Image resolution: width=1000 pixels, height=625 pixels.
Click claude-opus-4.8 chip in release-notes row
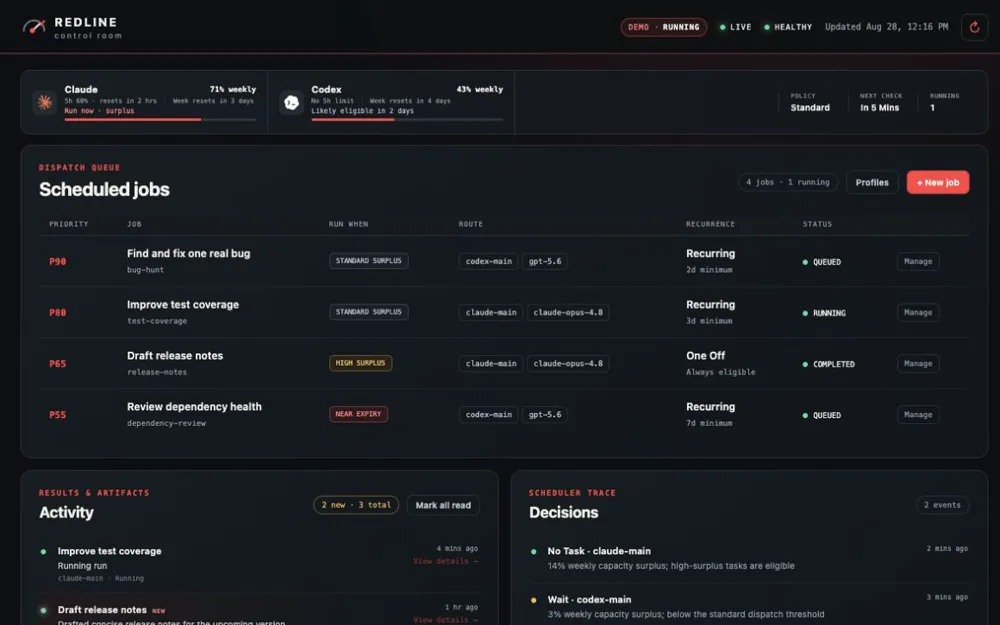coord(568,364)
